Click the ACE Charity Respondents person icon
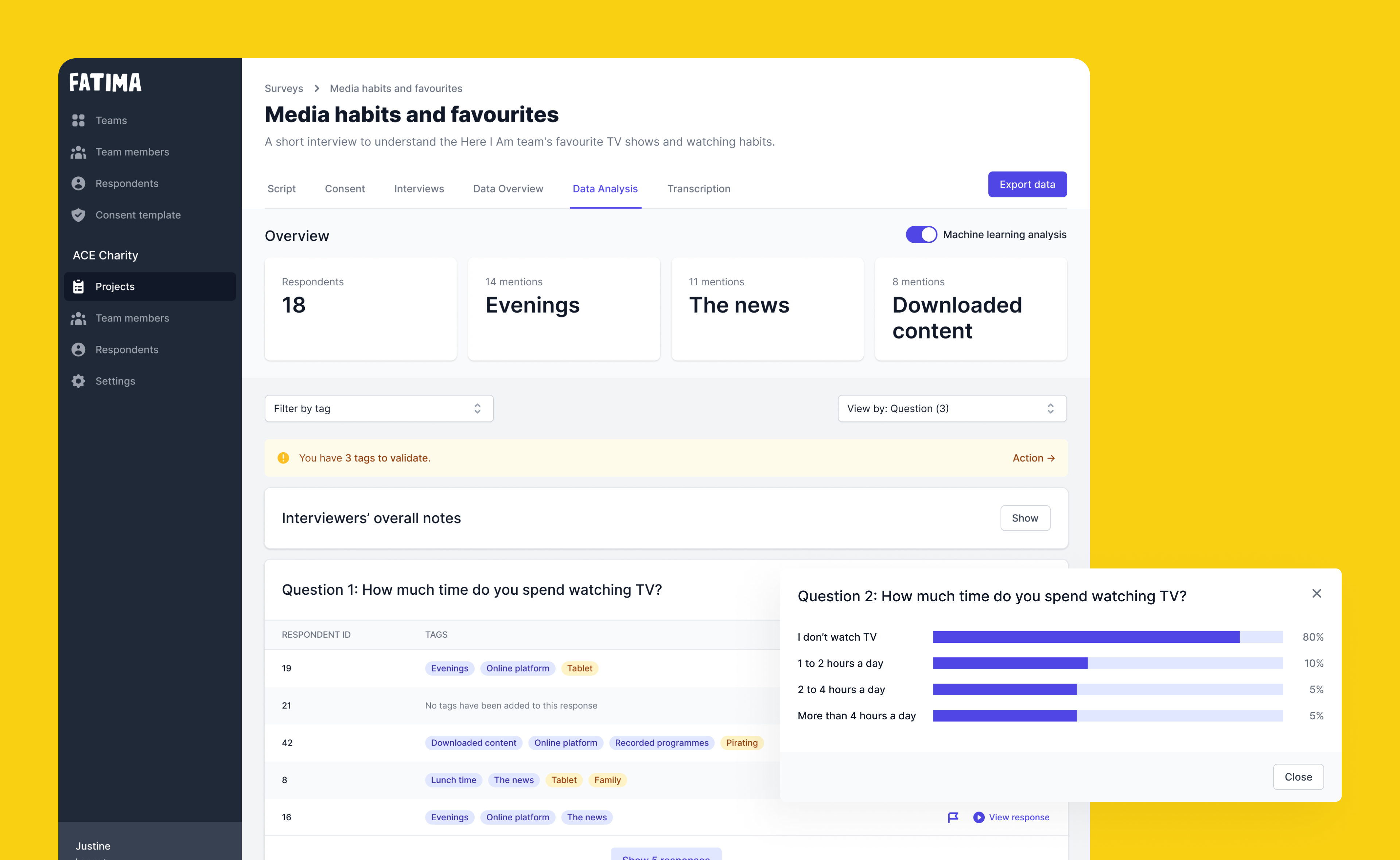This screenshot has height=860, width=1400. (78, 350)
